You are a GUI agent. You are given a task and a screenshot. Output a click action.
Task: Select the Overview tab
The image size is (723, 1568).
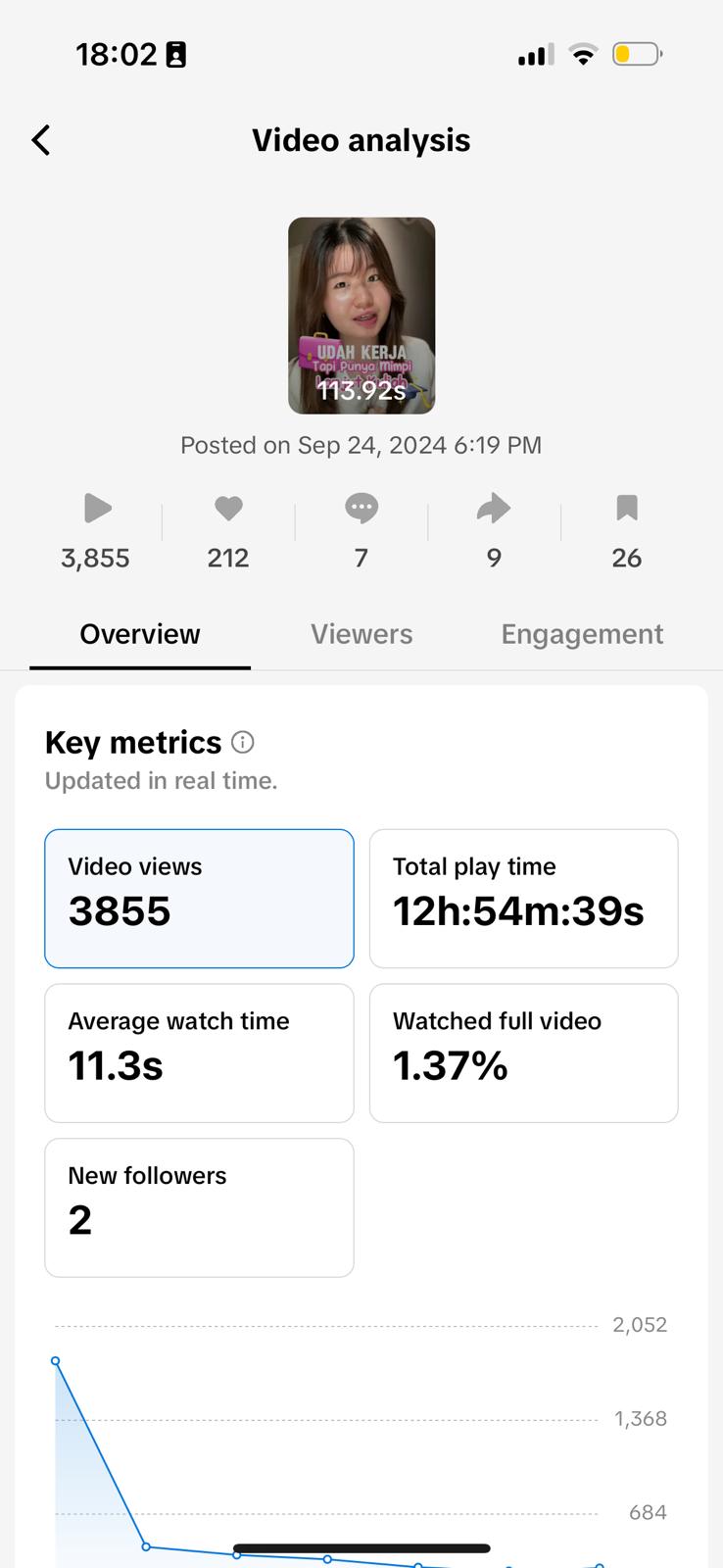[x=140, y=634]
